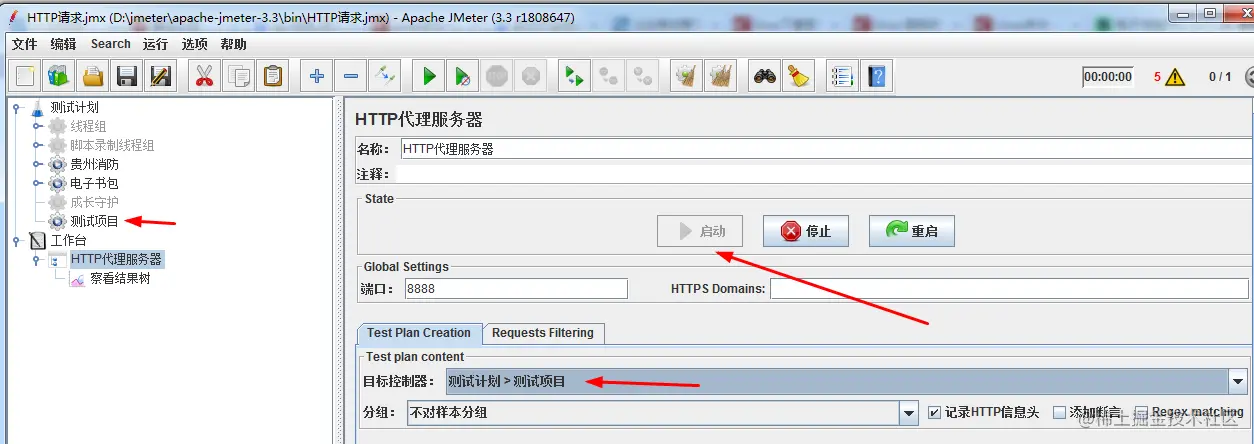Image resolution: width=1254 pixels, height=444 pixels.
Task: Expand the 贵州消防 tree node handle
Action: pyautogui.click(x=37, y=164)
